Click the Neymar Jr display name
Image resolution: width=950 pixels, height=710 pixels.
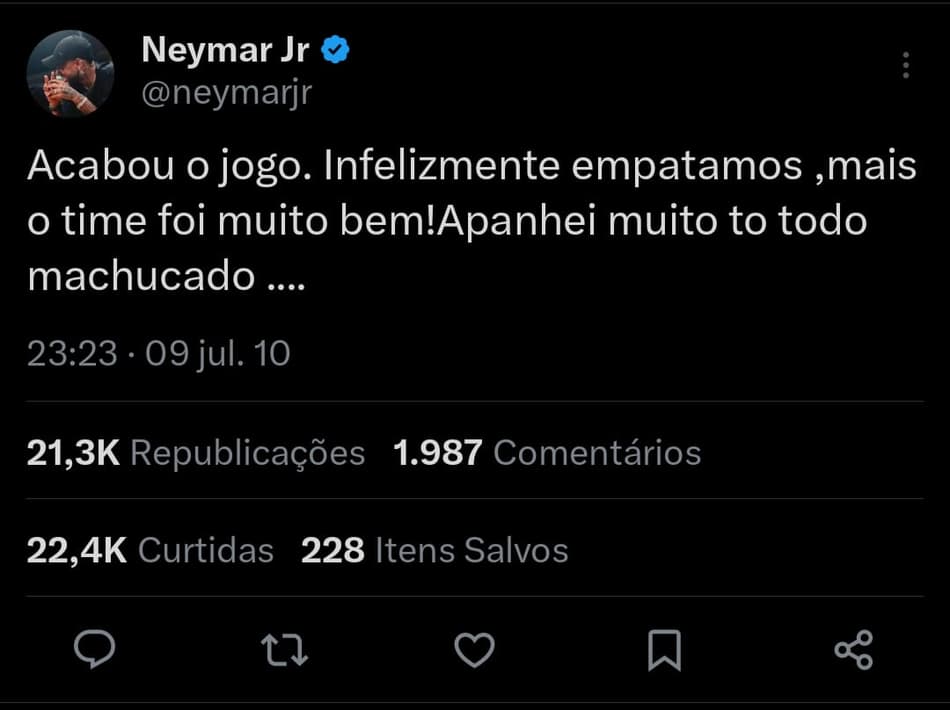tap(226, 50)
